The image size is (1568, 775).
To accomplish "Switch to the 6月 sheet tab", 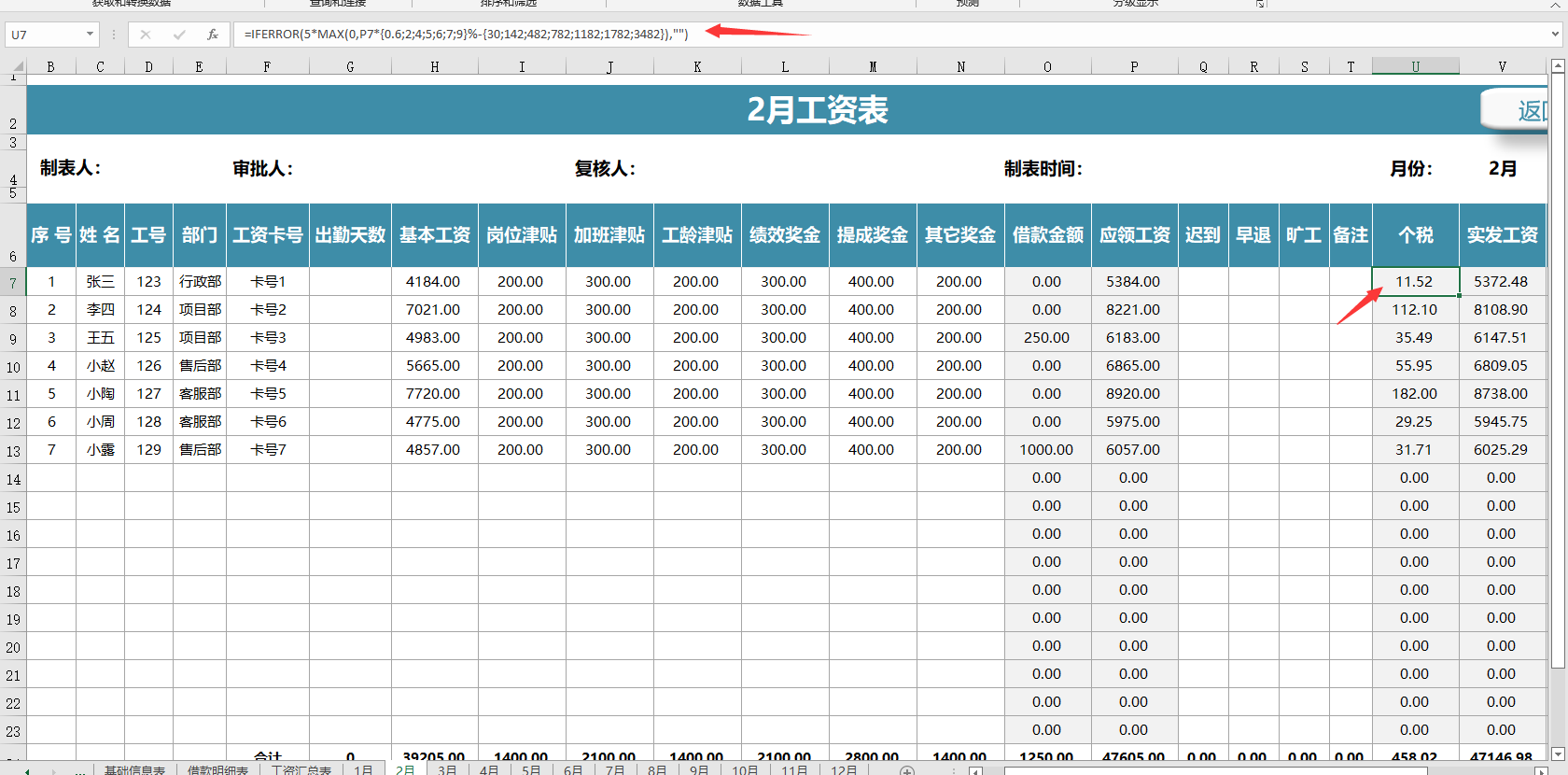I will pos(573,769).
